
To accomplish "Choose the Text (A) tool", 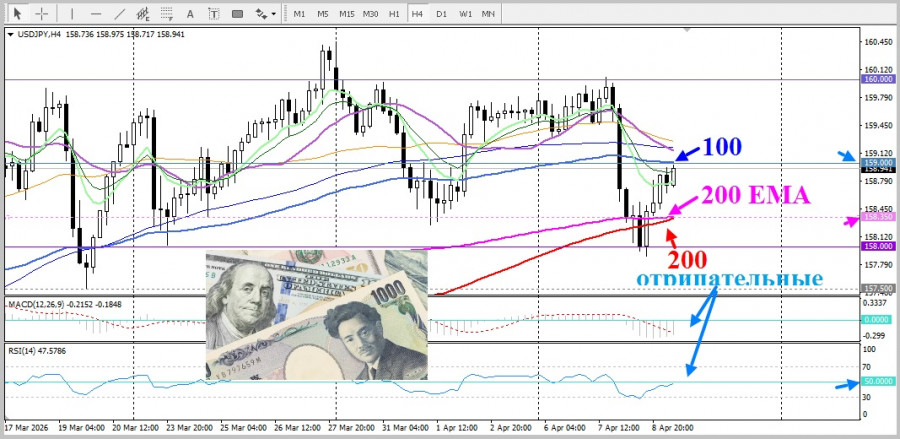I will point(191,13).
